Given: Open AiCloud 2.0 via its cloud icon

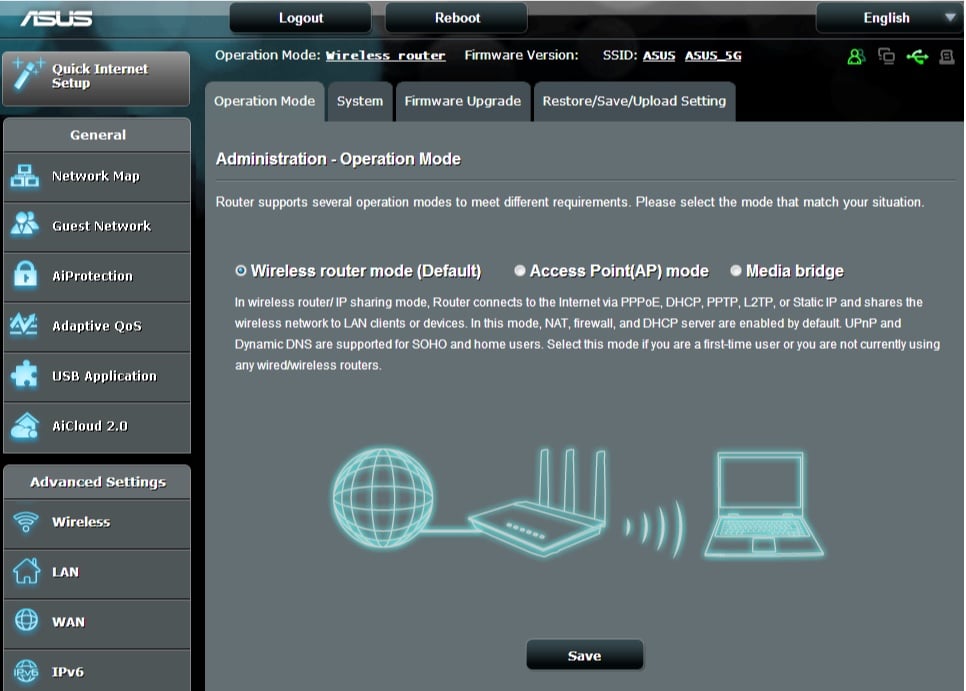Looking at the screenshot, I should (25, 426).
